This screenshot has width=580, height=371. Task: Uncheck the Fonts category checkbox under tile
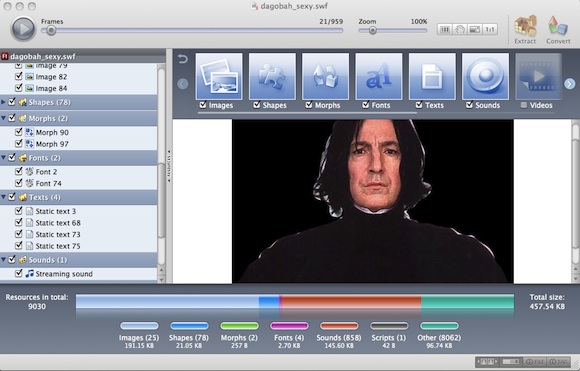click(x=366, y=105)
